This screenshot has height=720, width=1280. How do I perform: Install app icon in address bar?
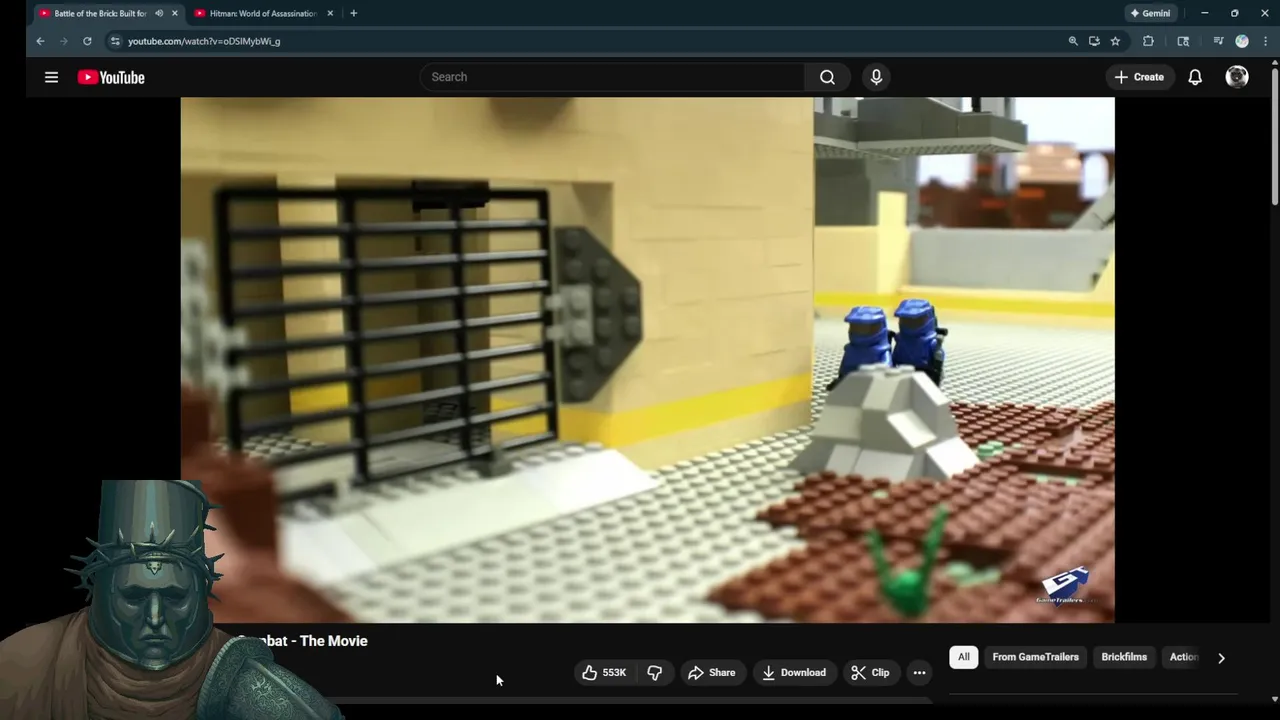tap(1094, 41)
